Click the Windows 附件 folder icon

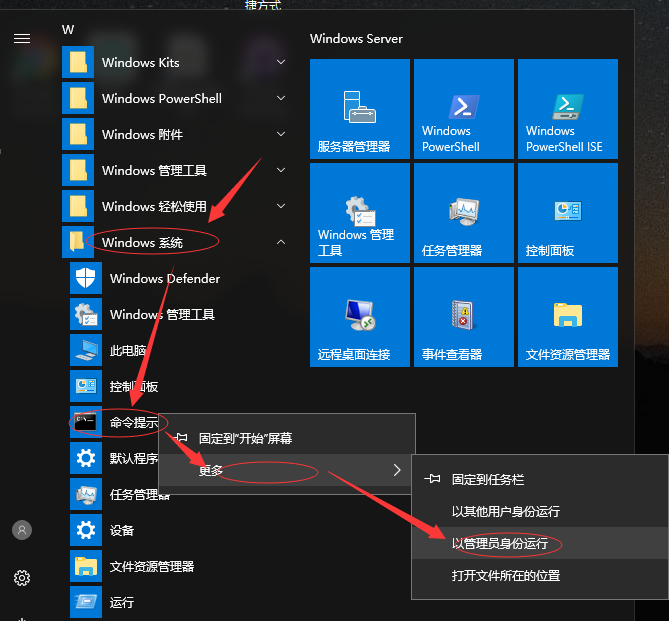point(78,134)
